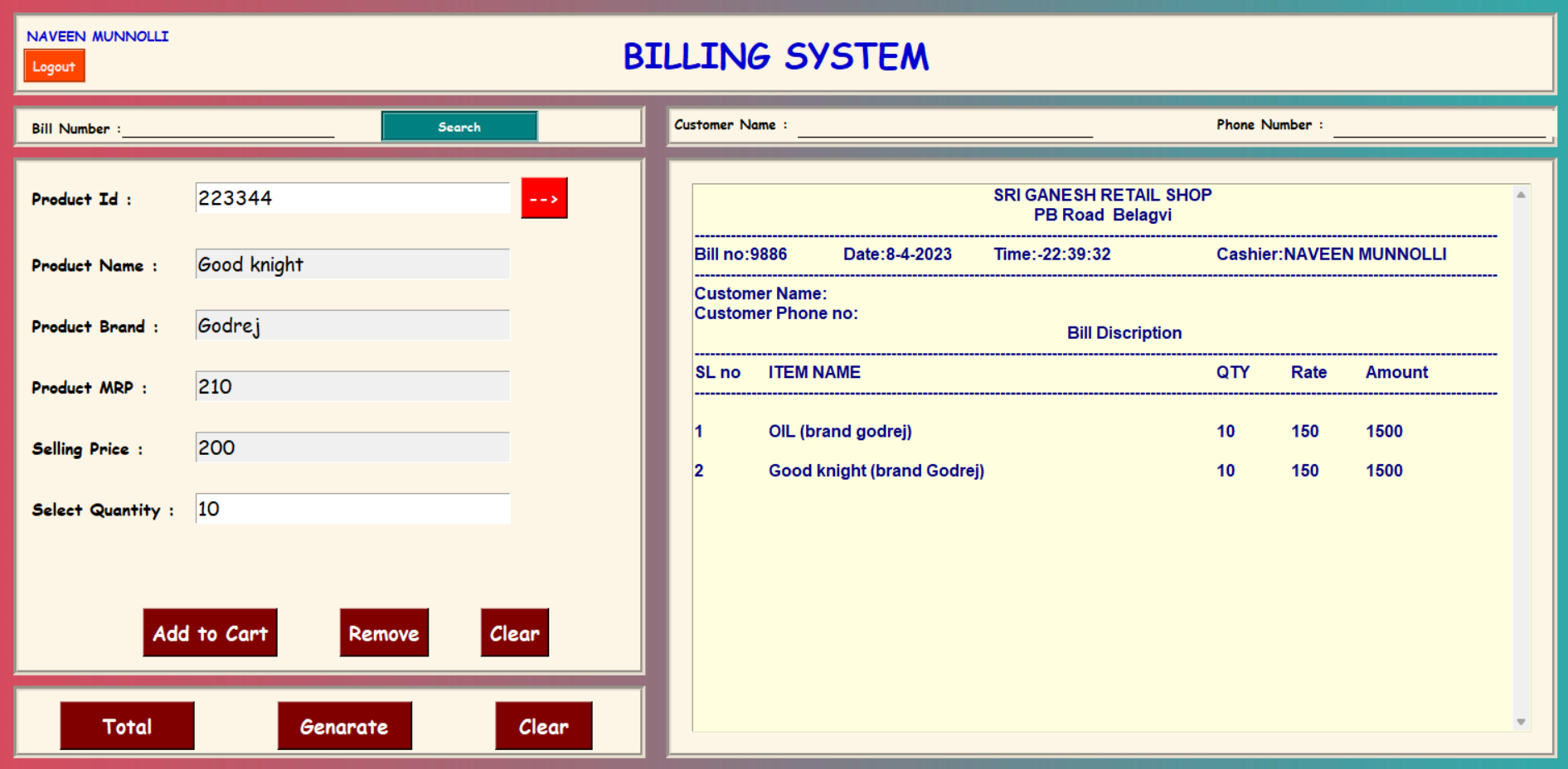Click the bill preview scrollbar track
This screenshot has width=1568, height=769.
coord(1521,458)
